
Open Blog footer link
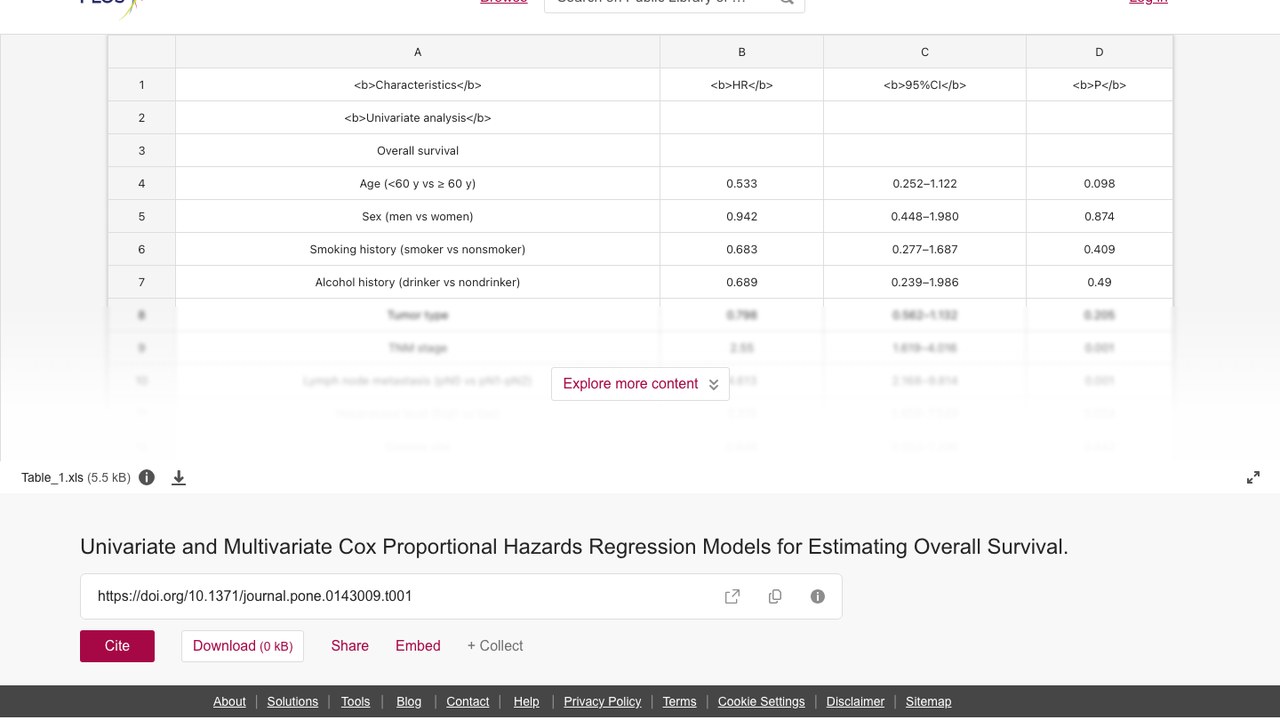click(409, 702)
